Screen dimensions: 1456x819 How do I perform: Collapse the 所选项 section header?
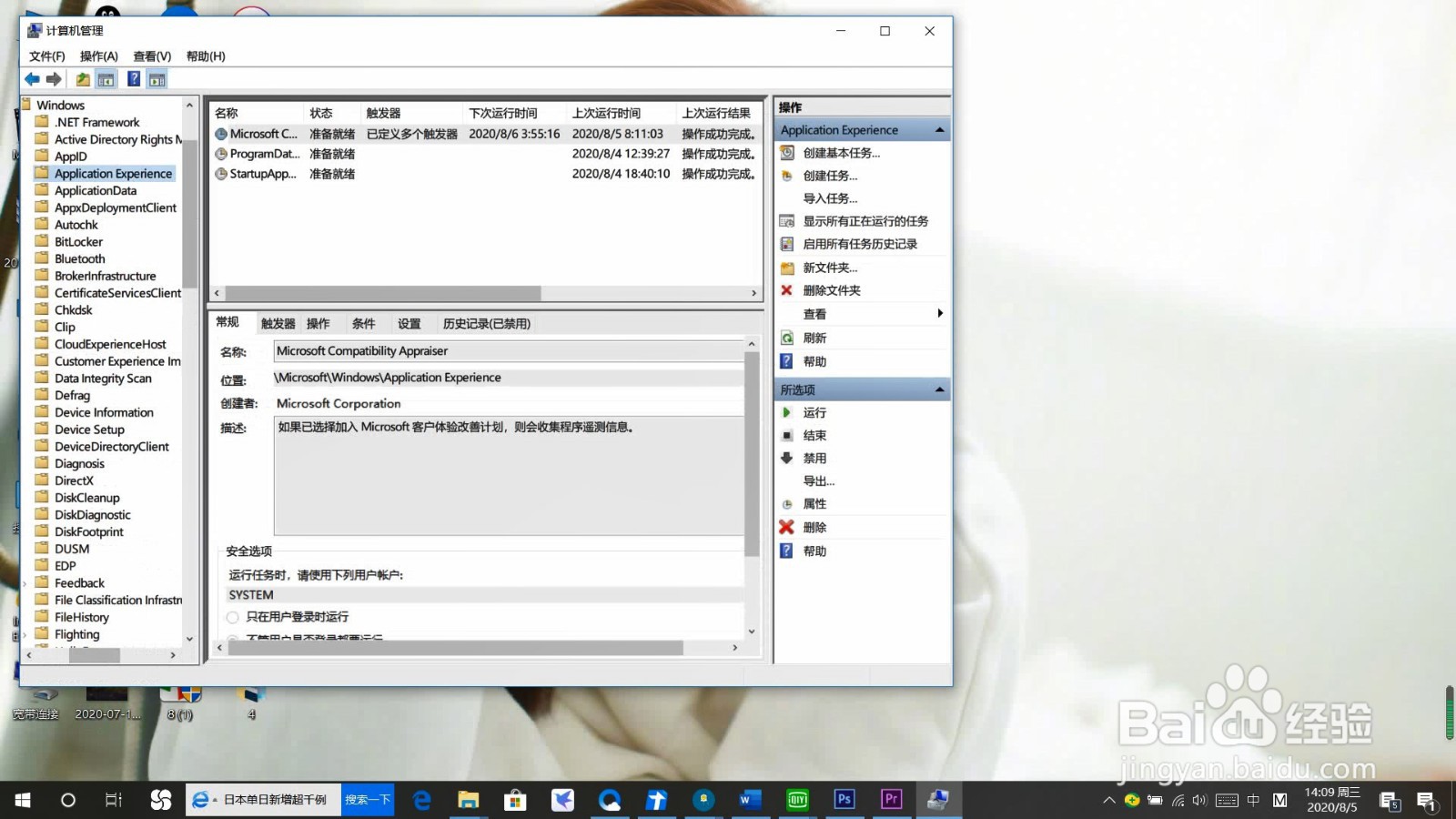(938, 389)
